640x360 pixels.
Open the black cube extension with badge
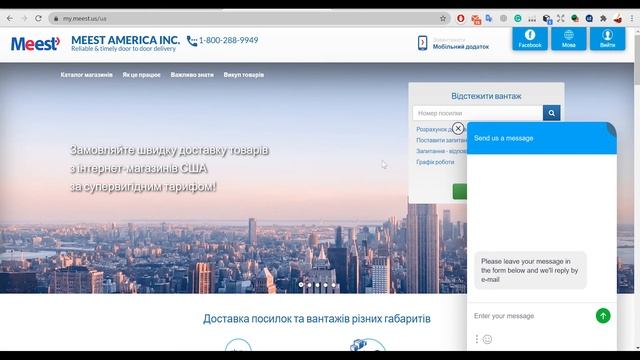pos(547,19)
